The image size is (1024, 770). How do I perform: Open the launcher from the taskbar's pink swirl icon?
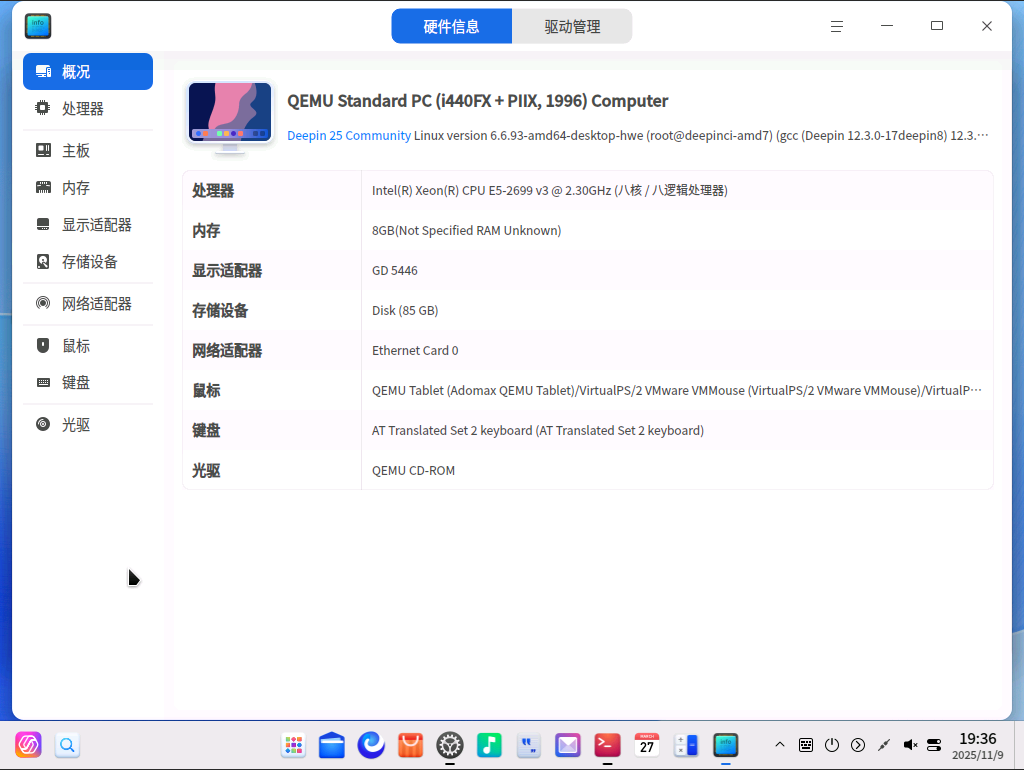(x=28, y=745)
